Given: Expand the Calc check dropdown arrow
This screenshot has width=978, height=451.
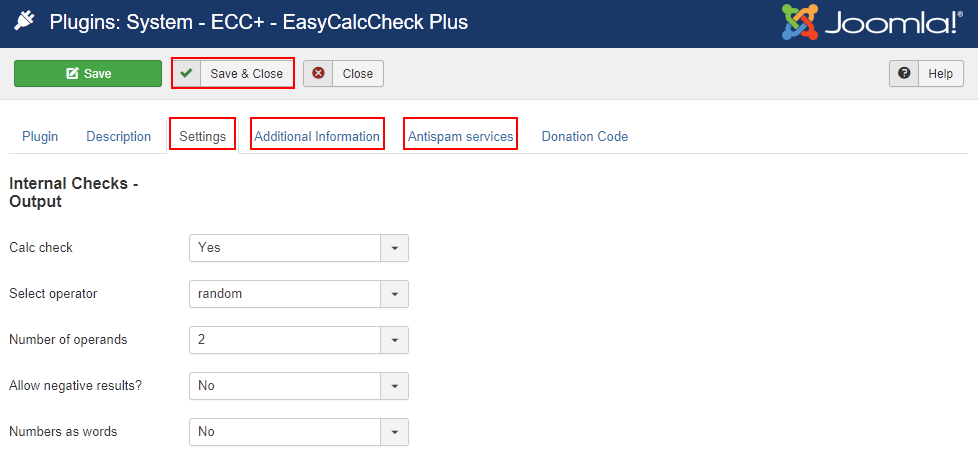Looking at the screenshot, I should tap(394, 248).
